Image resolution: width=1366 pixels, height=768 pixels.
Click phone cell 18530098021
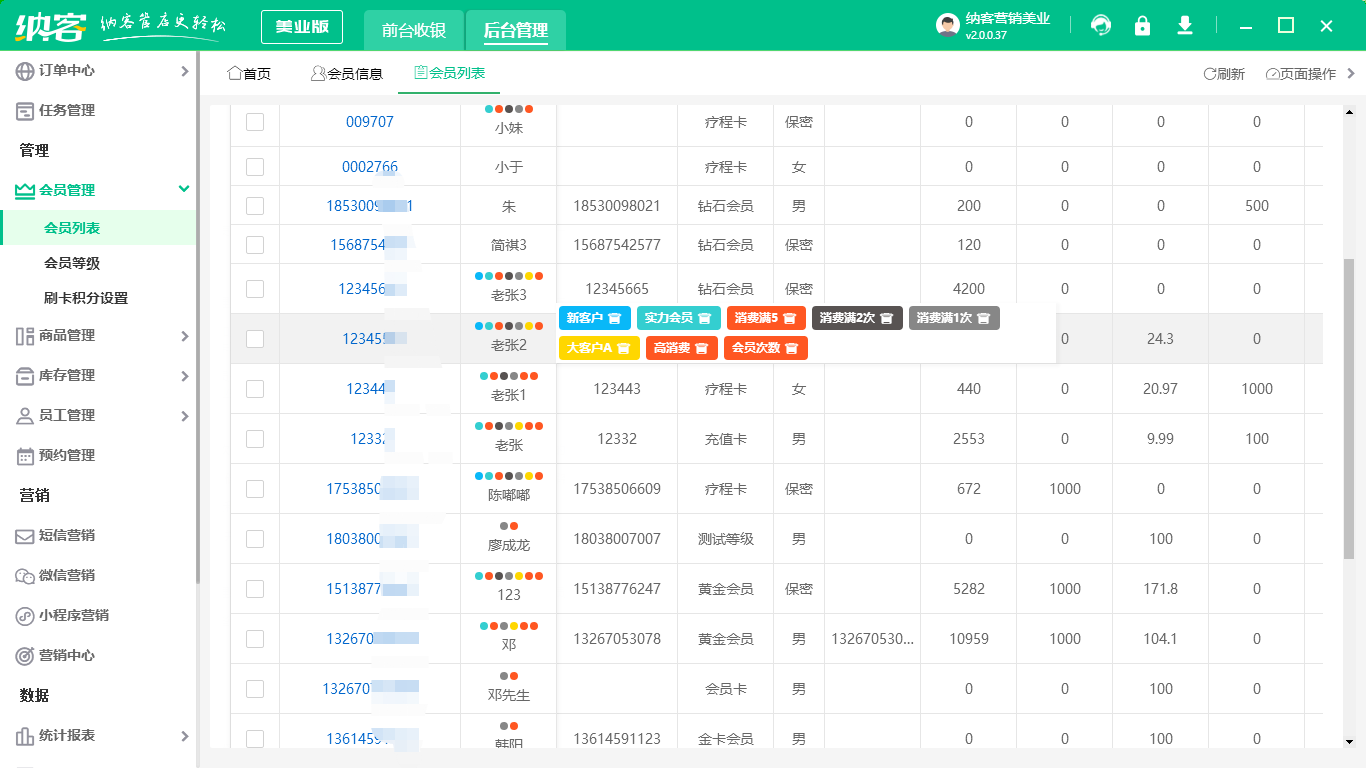pyautogui.click(x=617, y=206)
